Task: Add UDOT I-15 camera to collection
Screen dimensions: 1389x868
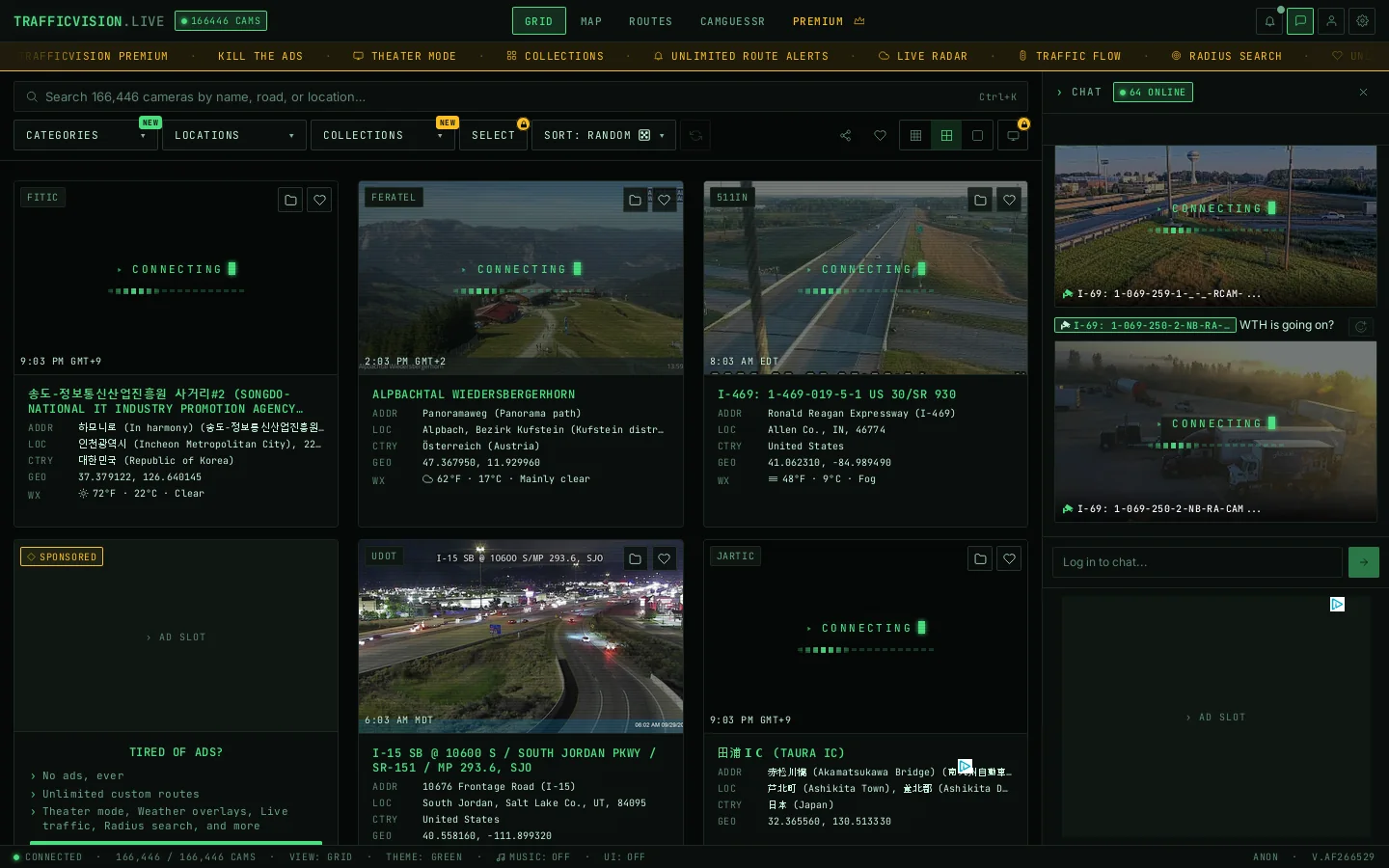Action: click(635, 558)
